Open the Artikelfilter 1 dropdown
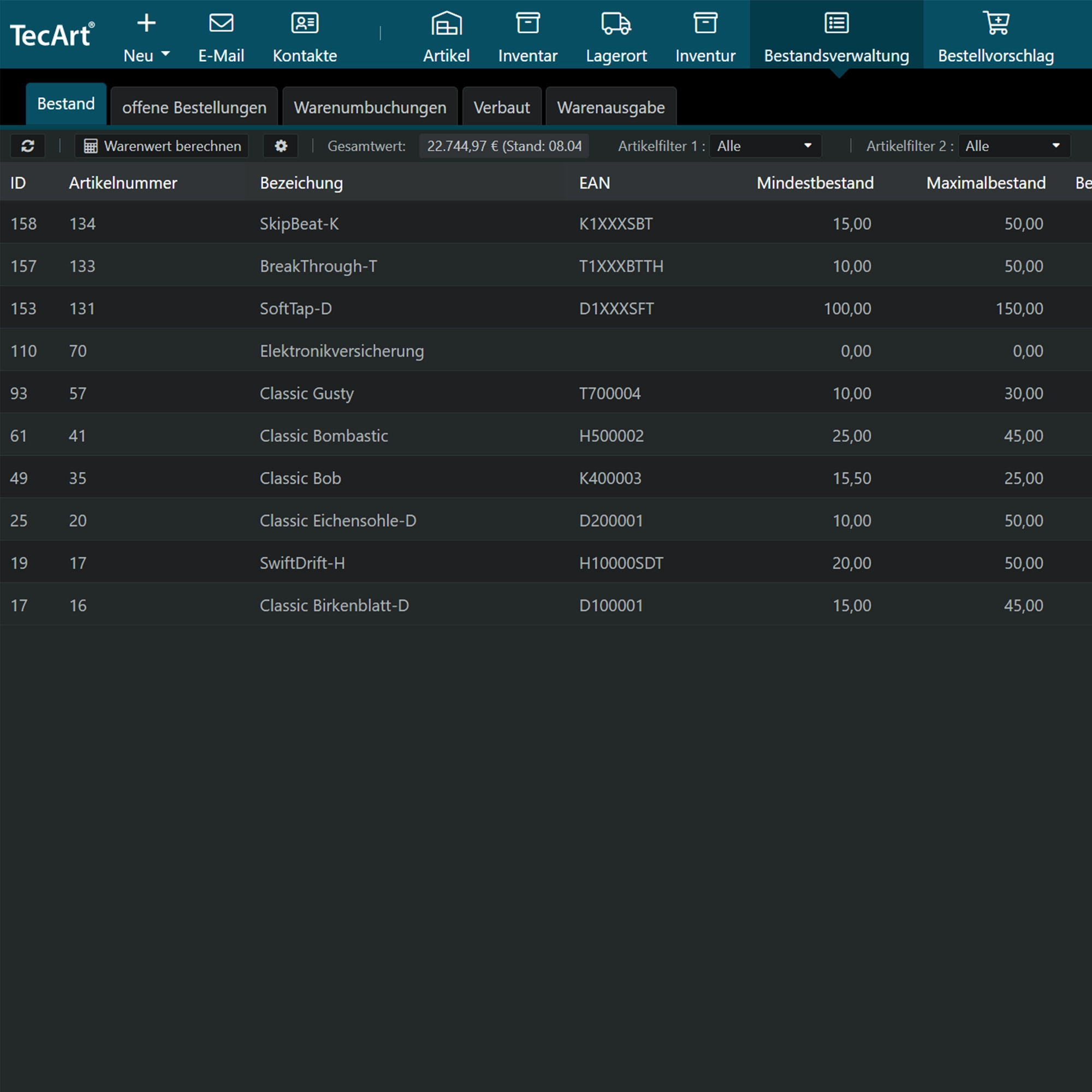Viewport: 1092px width, 1092px height. coord(765,146)
